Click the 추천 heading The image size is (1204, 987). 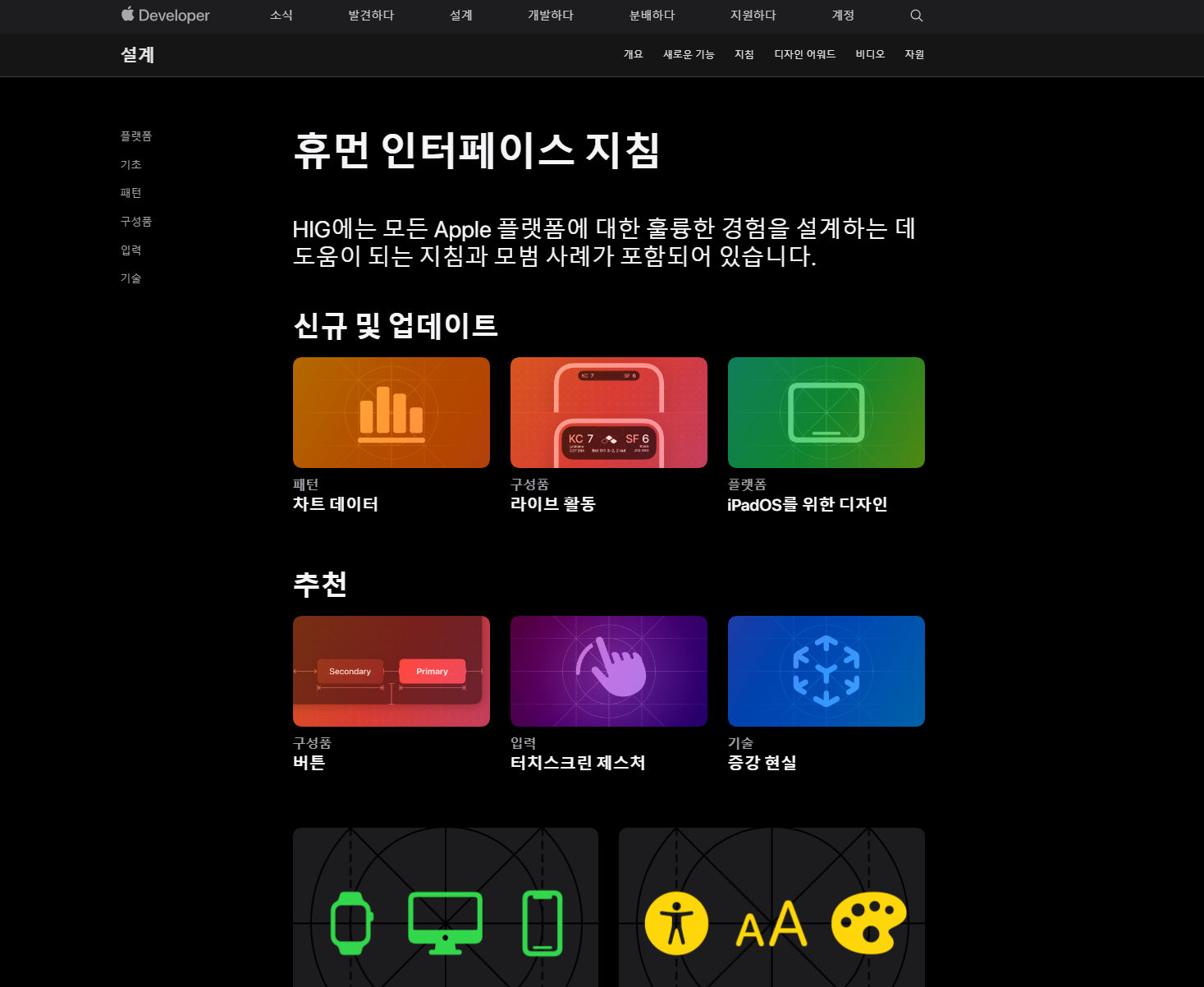(320, 584)
